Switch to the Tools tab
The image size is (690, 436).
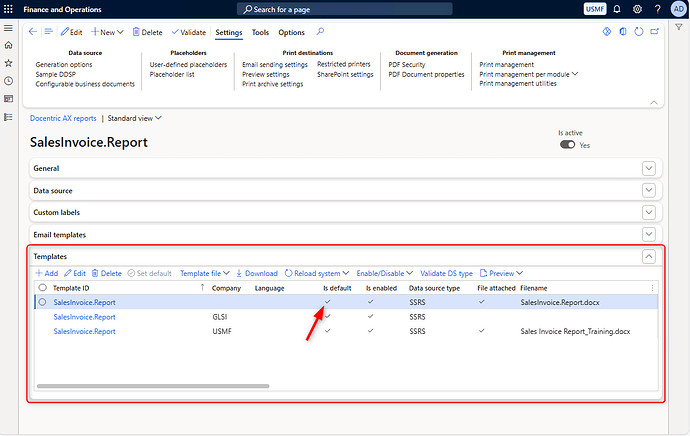tap(260, 32)
